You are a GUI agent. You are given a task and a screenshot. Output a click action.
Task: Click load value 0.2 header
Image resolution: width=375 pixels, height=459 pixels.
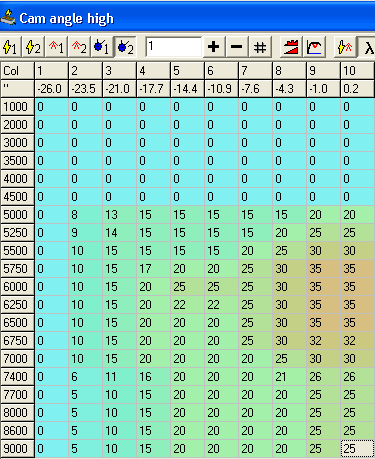click(x=357, y=89)
